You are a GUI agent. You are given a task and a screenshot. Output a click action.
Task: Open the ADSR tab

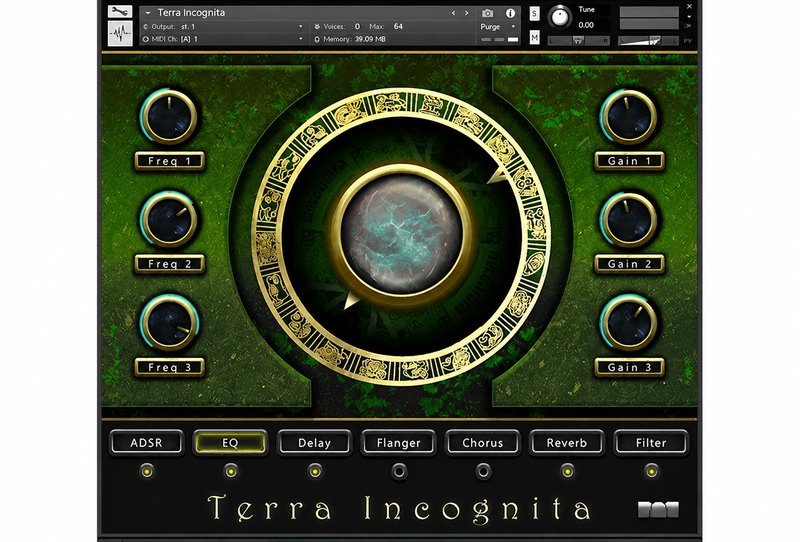click(146, 442)
